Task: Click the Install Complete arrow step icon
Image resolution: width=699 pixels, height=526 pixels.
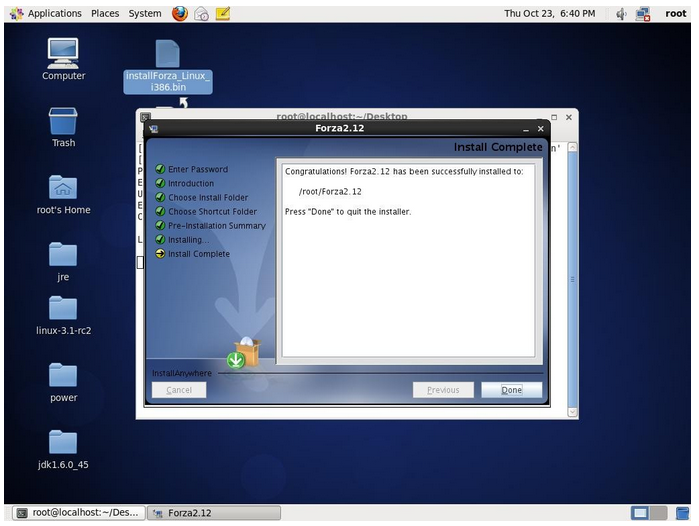Action: click(160, 254)
